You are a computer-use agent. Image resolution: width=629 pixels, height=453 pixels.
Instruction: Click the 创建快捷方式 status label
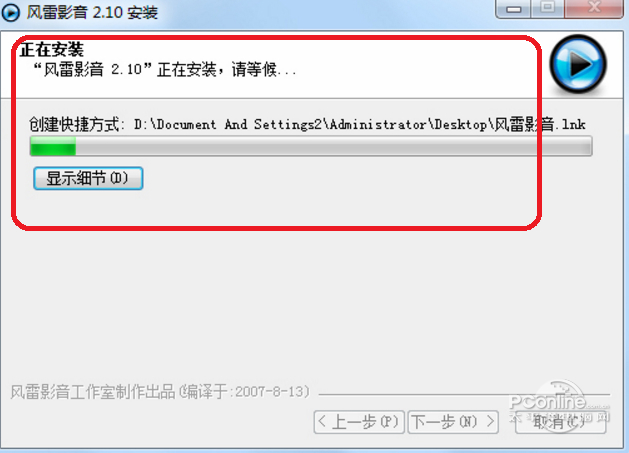74,124
